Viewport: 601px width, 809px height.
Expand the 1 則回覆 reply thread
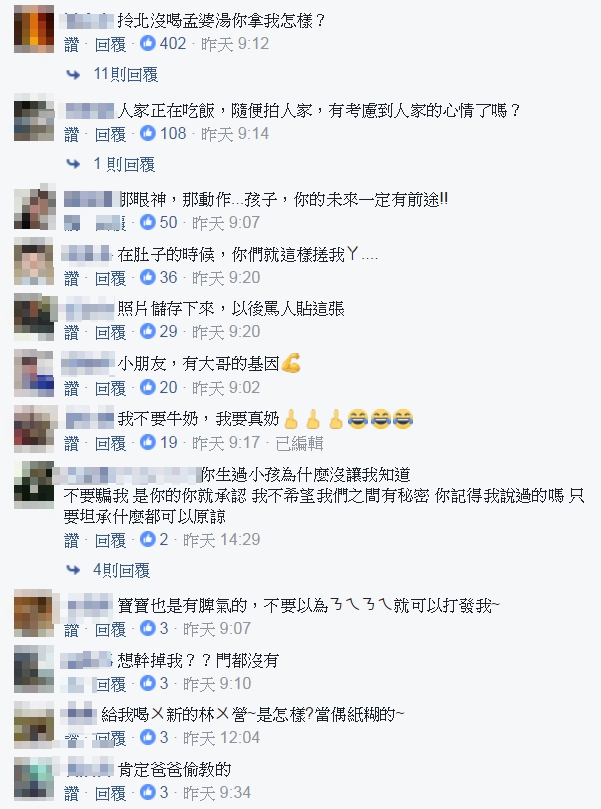pyautogui.click(x=124, y=165)
